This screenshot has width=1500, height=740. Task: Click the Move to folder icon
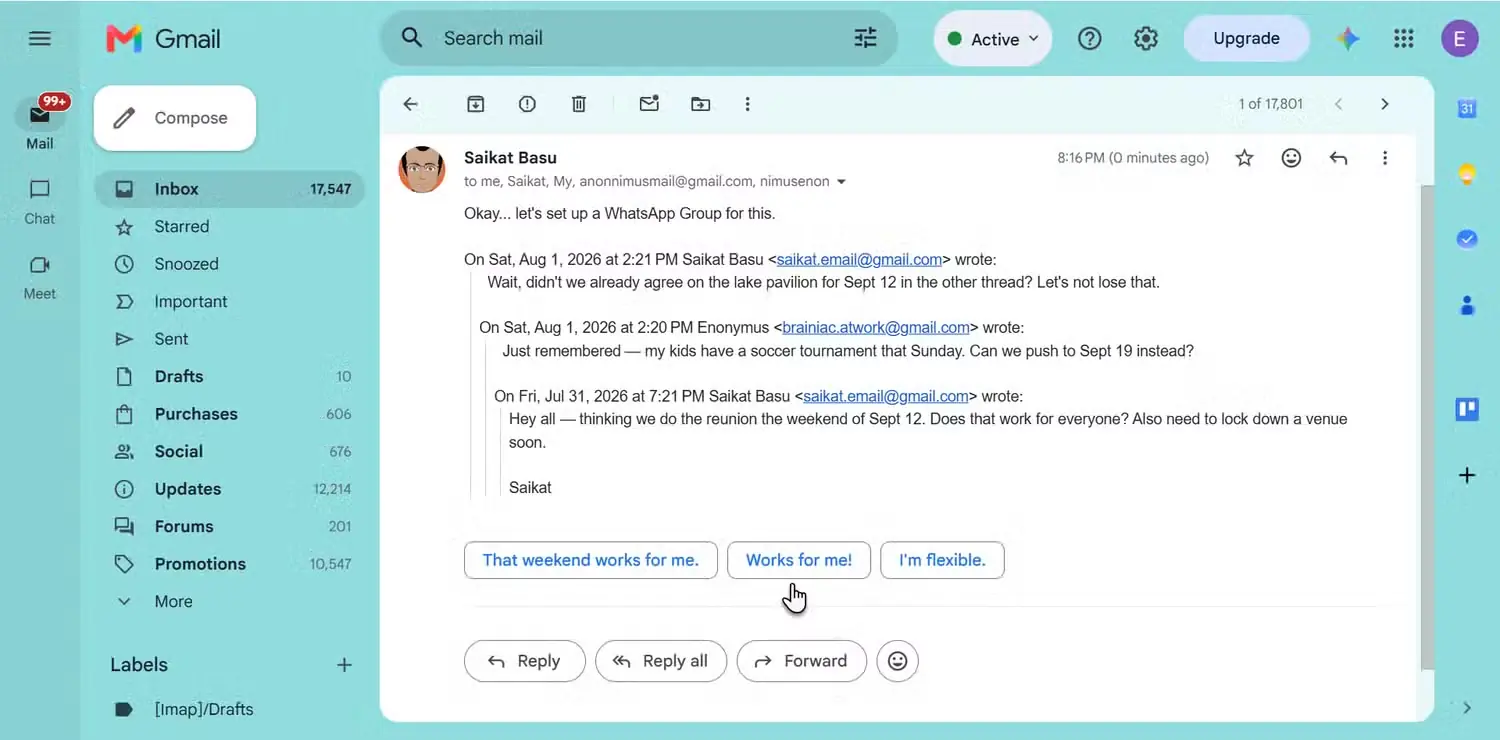pyautogui.click(x=701, y=104)
